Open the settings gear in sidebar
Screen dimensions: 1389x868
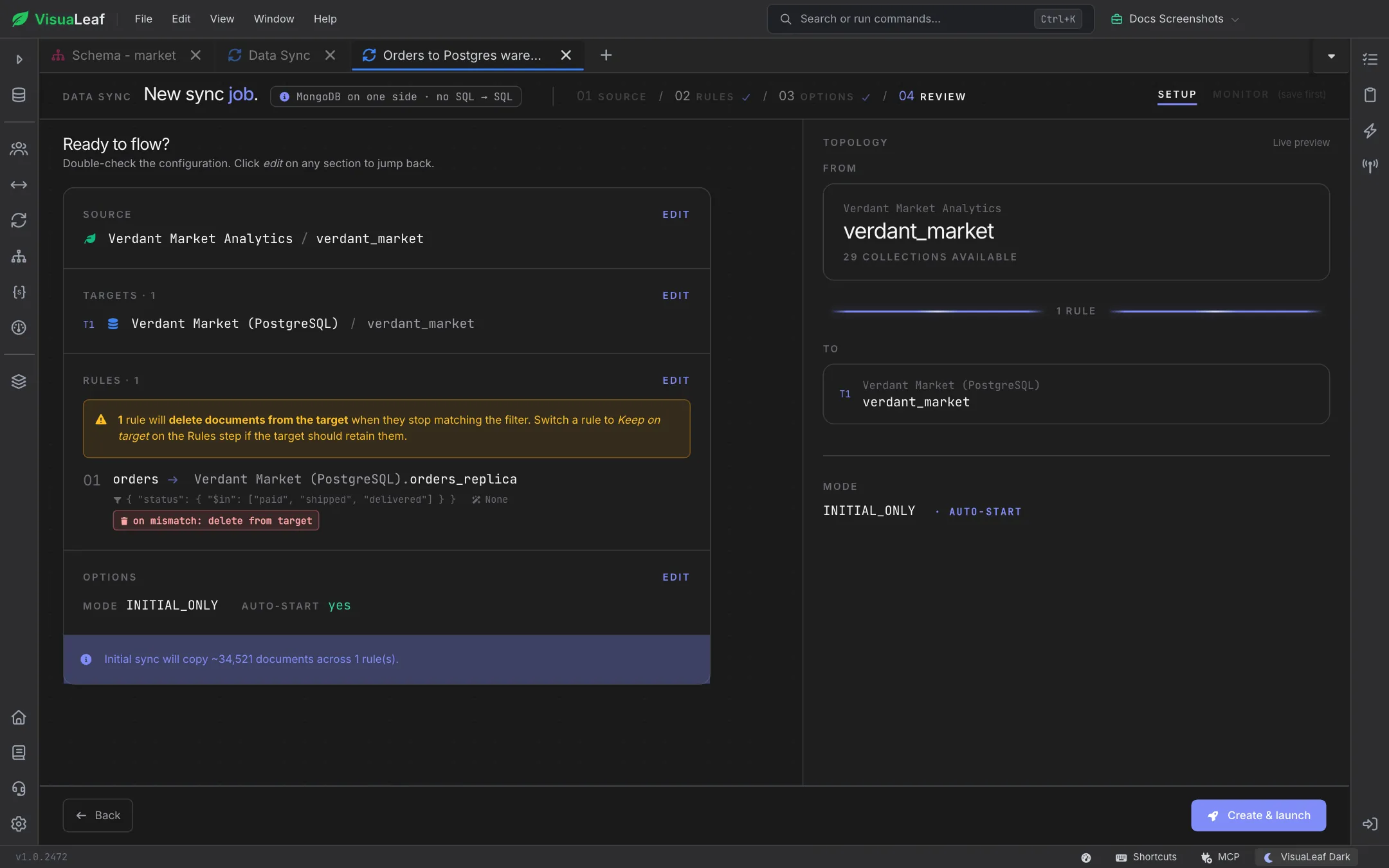[19, 824]
